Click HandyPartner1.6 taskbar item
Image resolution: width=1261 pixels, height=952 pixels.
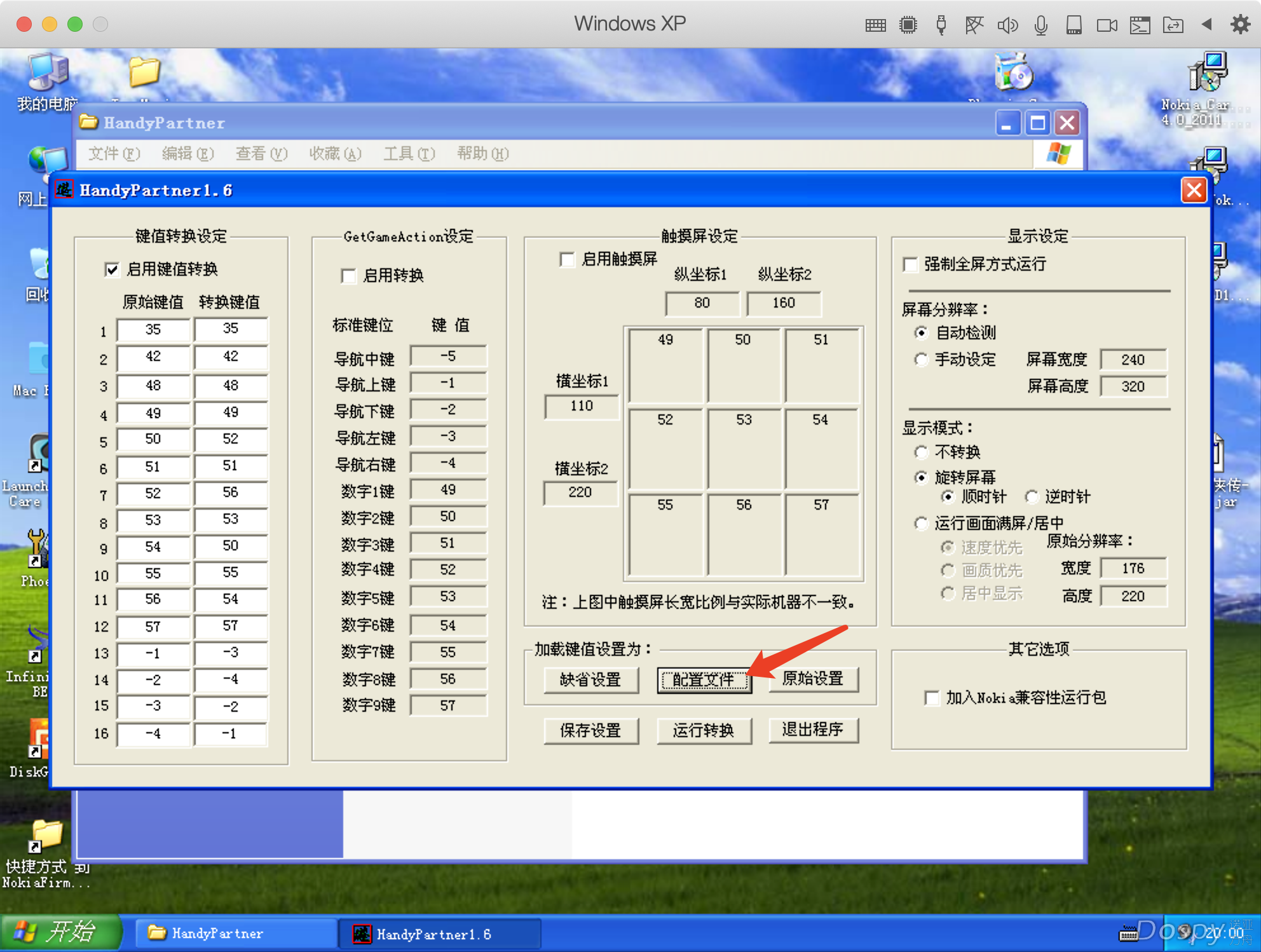click(440, 934)
